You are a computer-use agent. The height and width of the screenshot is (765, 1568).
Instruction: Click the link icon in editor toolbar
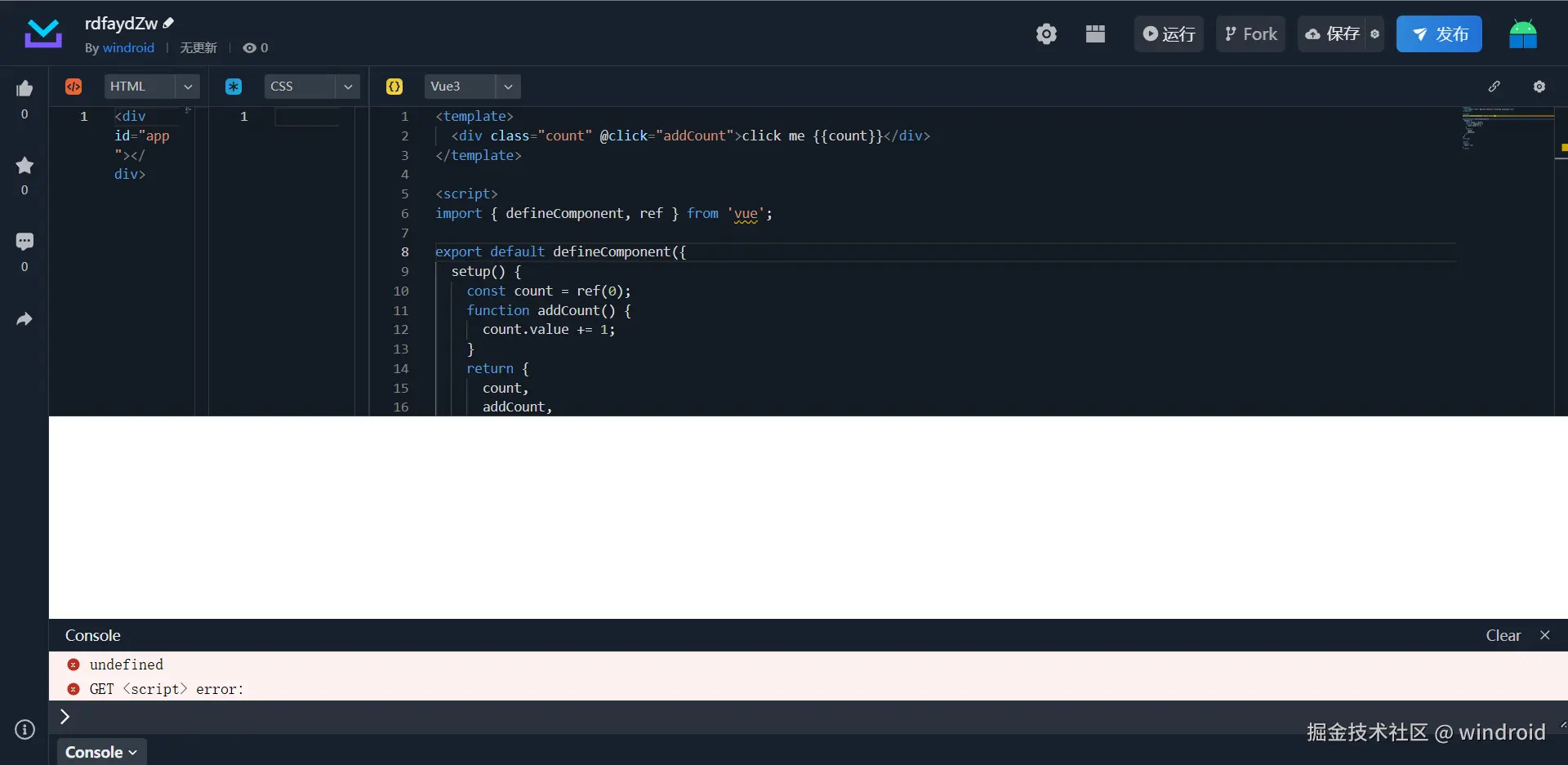(x=1494, y=87)
